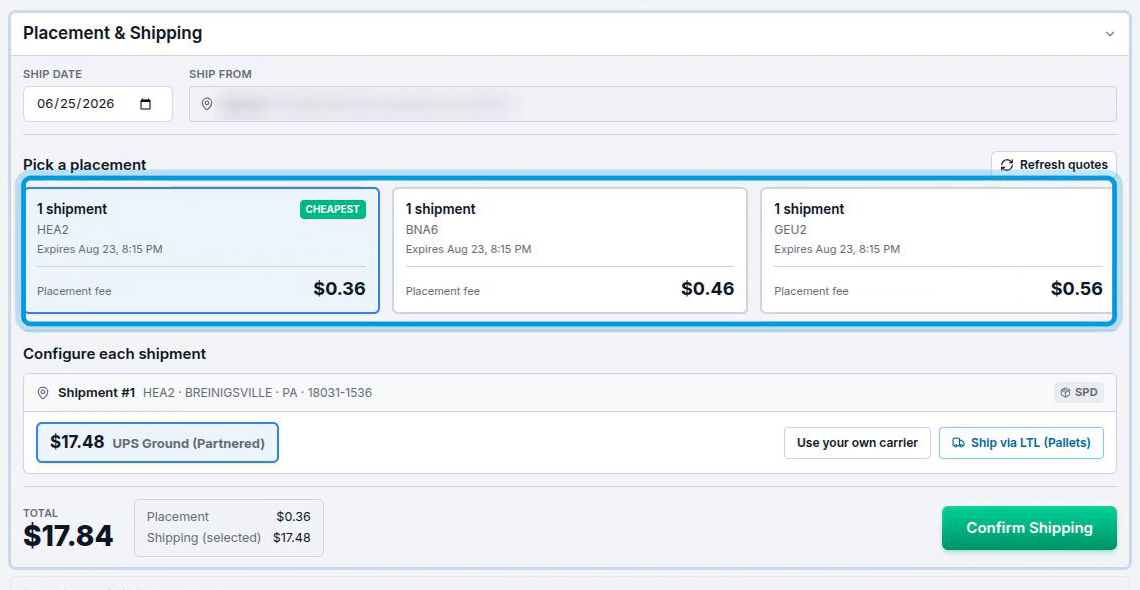
Task: Click HEA2 · BREINIGSVILLE · PA address text
Action: [257, 393]
